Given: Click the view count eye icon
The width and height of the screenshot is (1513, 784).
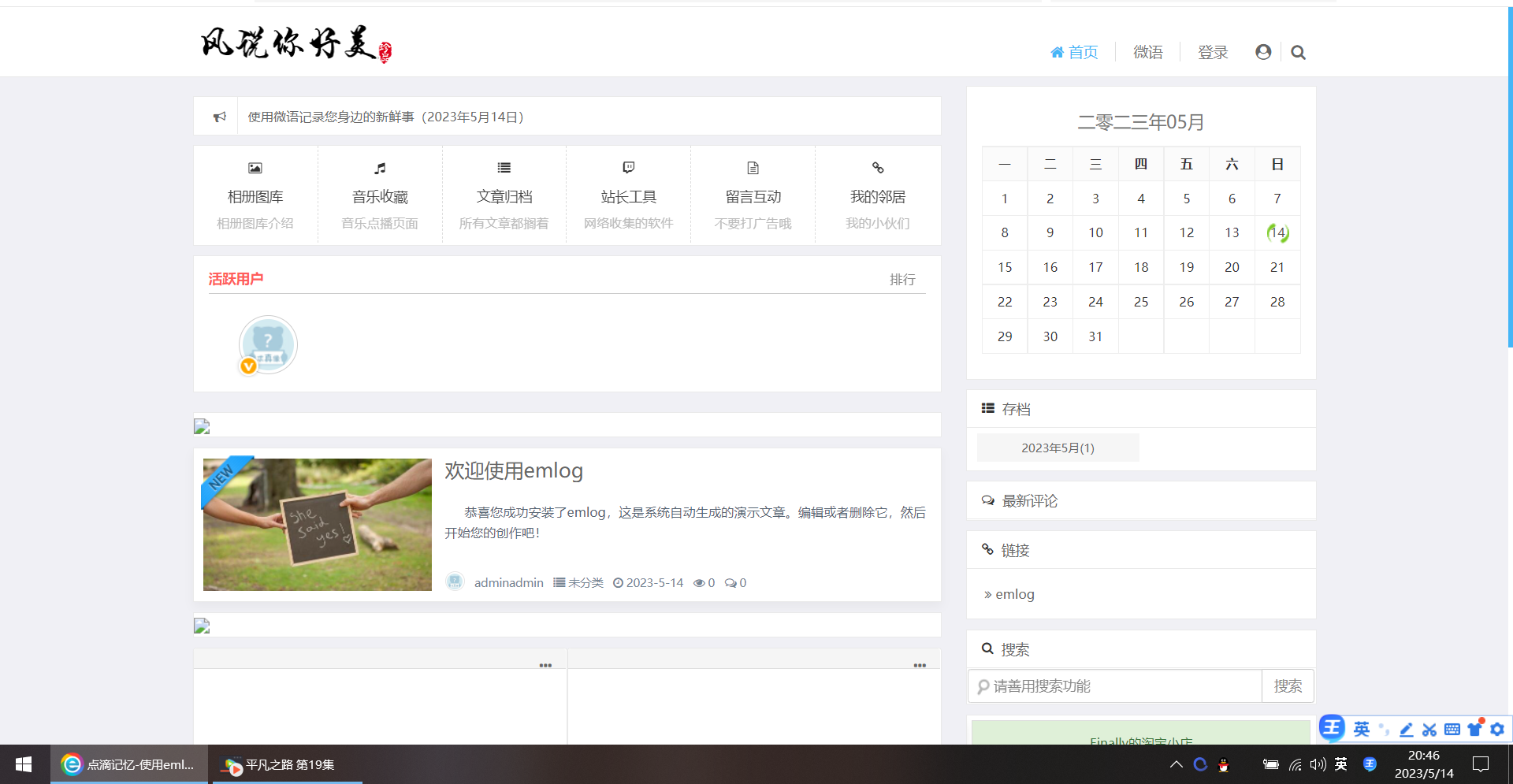Looking at the screenshot, I should pos(699,583).
